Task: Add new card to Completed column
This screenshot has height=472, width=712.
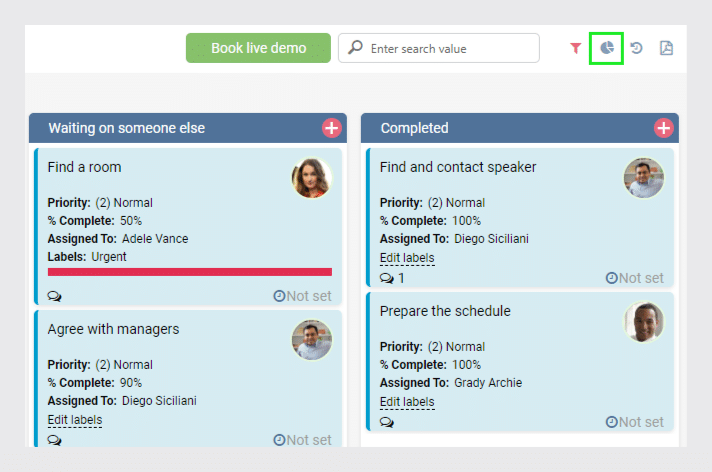Action: tap(663, 128)
